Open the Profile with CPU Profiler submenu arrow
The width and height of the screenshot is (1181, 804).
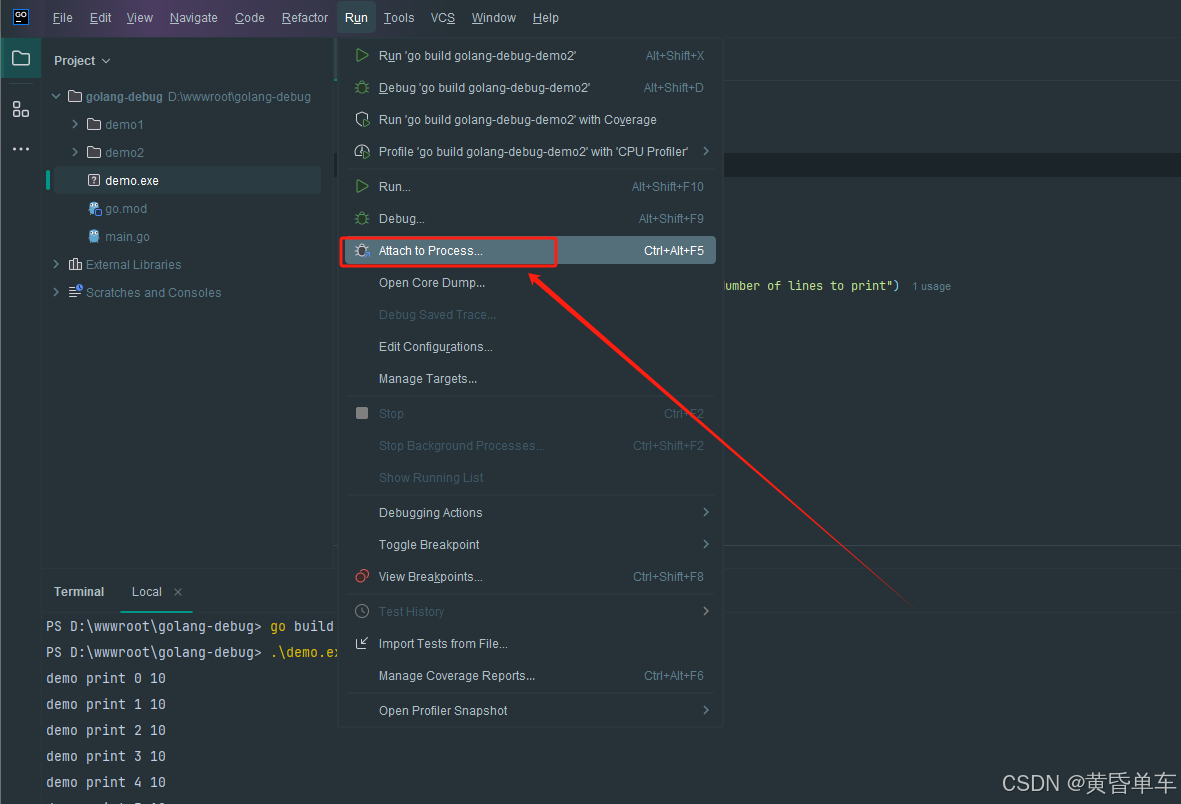click(x=706, y=151)
